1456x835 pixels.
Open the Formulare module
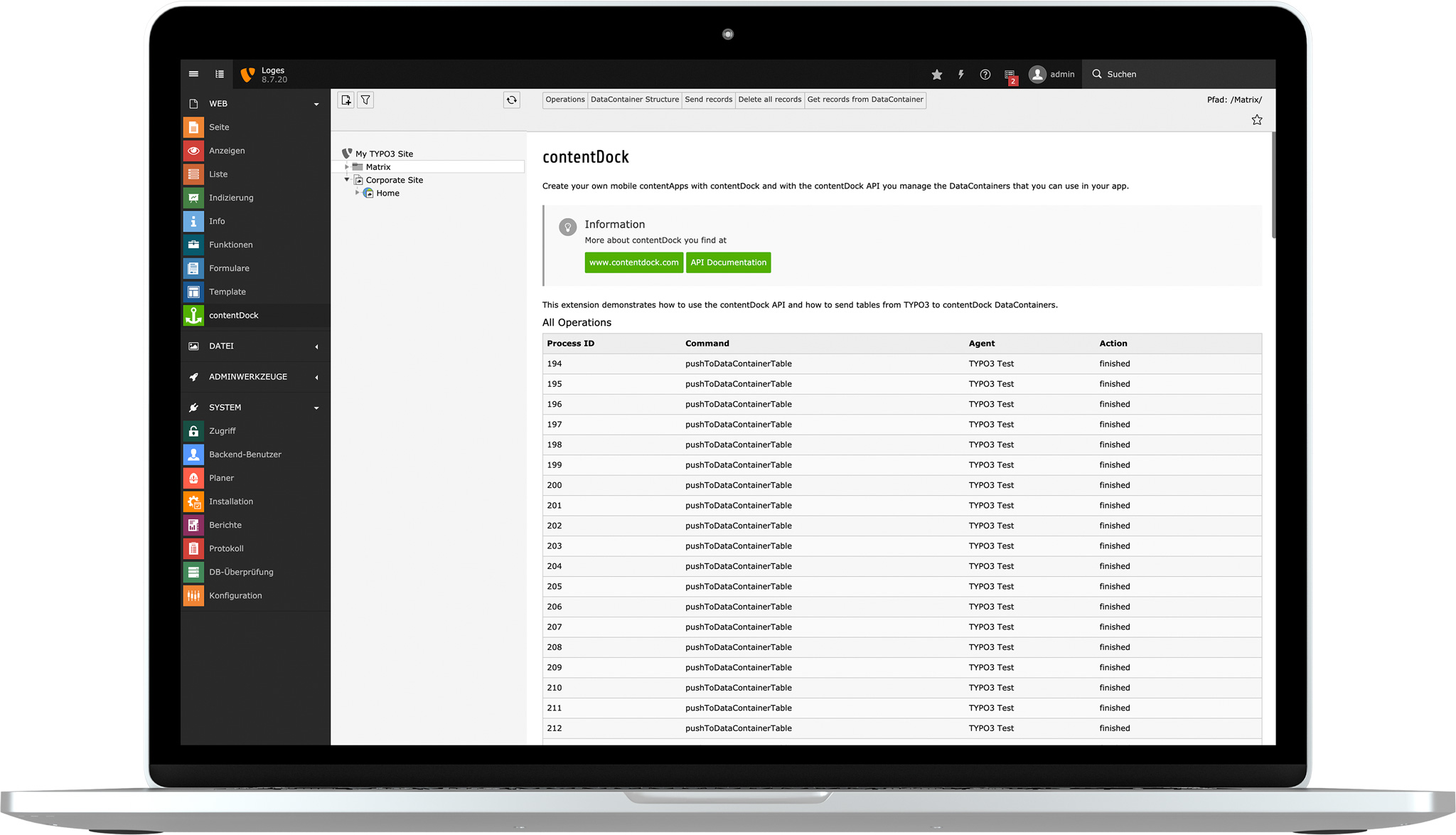pos(255,268)
